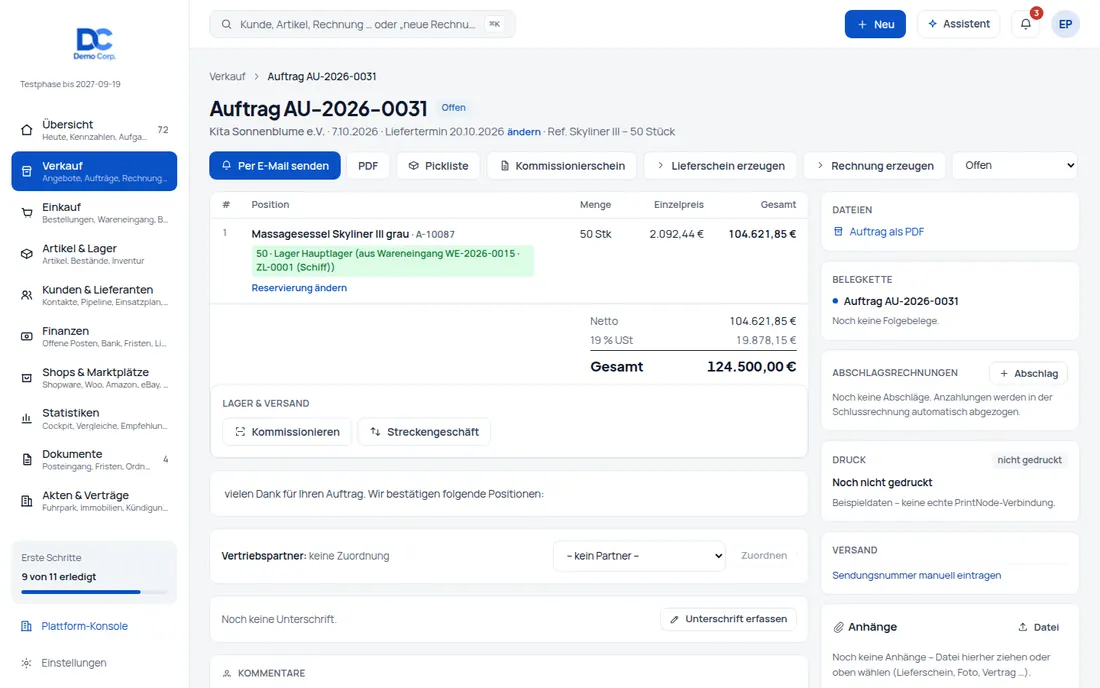Viewport: 1100px width, 688px height.
Task: Open Dokumente in the sidebar
Action: coord(94,460)
